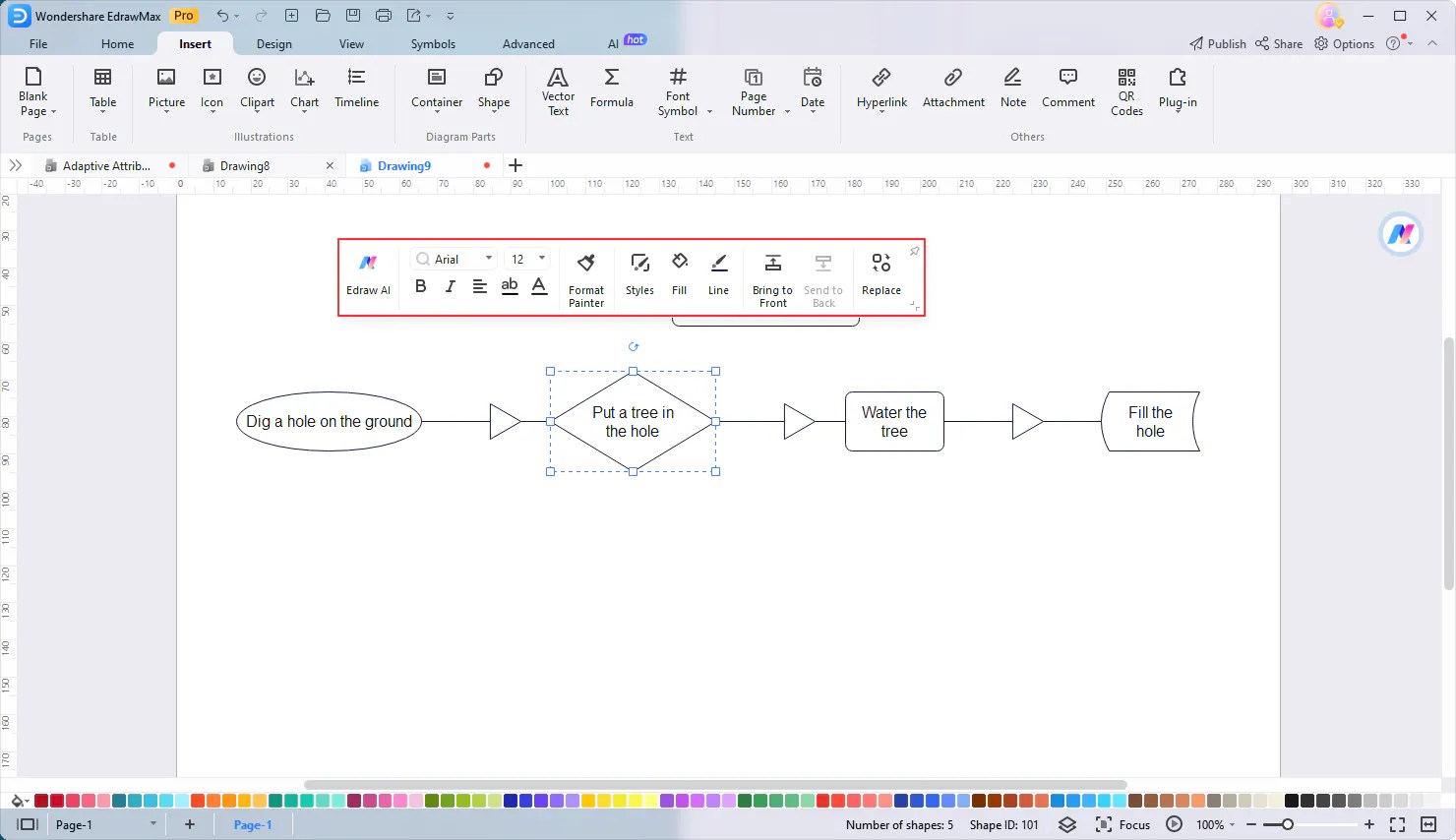This screenshot has width=1456, height=840.
Task: Select the 'Water the tree' shape
Action: click(894, 421)
